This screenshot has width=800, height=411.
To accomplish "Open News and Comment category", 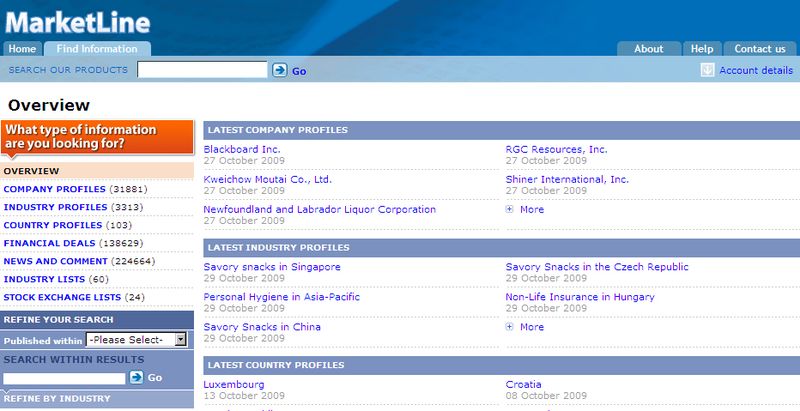I will point(55,261).
